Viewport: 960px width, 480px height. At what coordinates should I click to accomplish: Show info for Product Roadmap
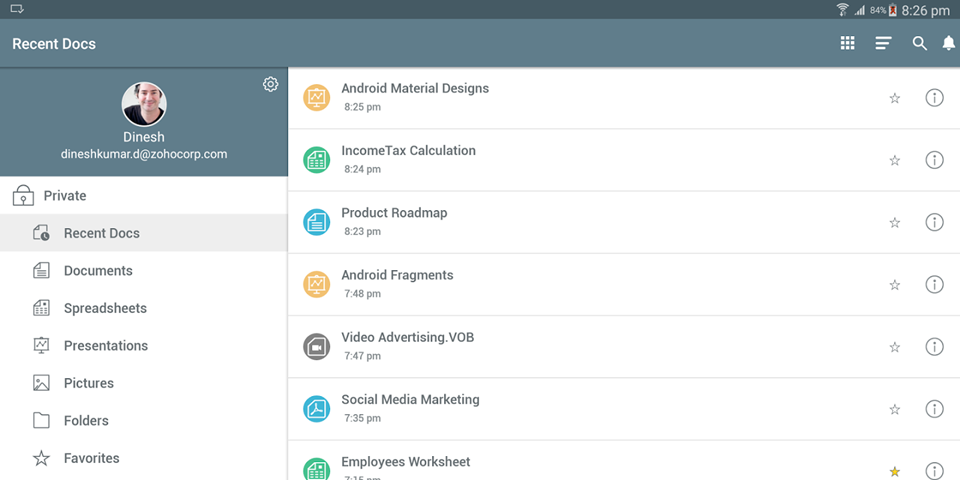click(934, 222)
